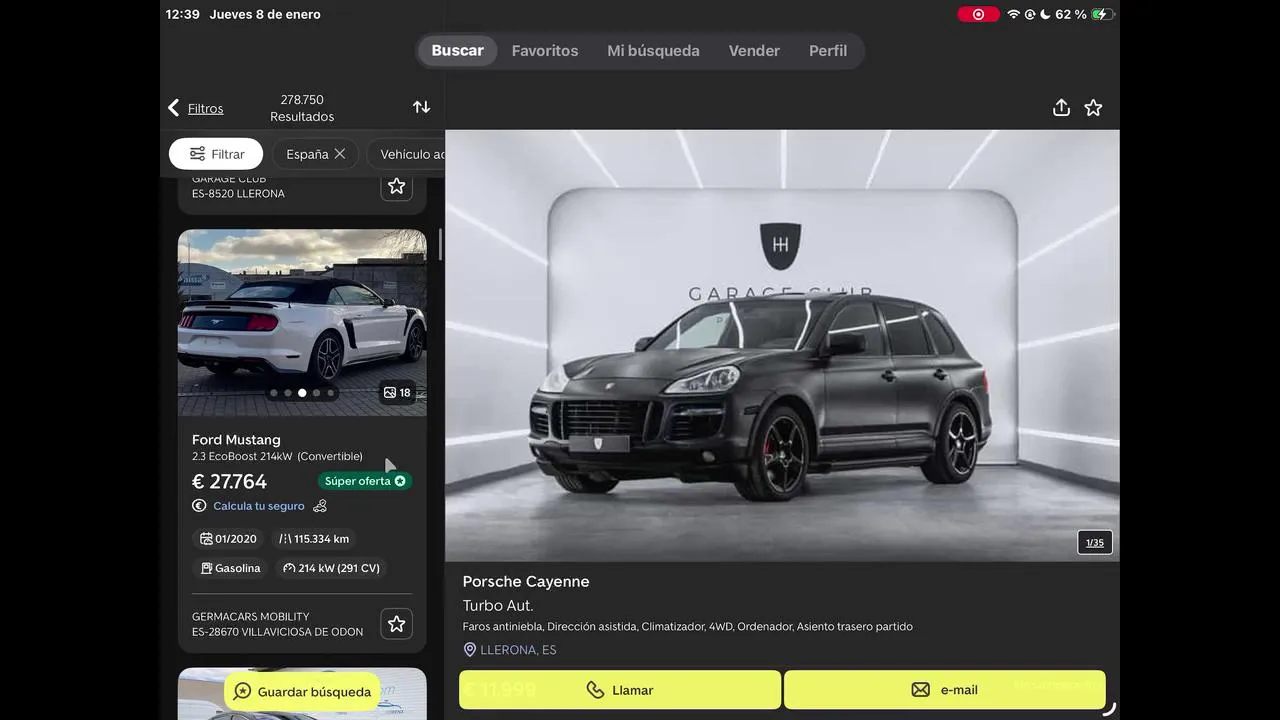Click the Porsche Cayenne title

click(526, 582)
